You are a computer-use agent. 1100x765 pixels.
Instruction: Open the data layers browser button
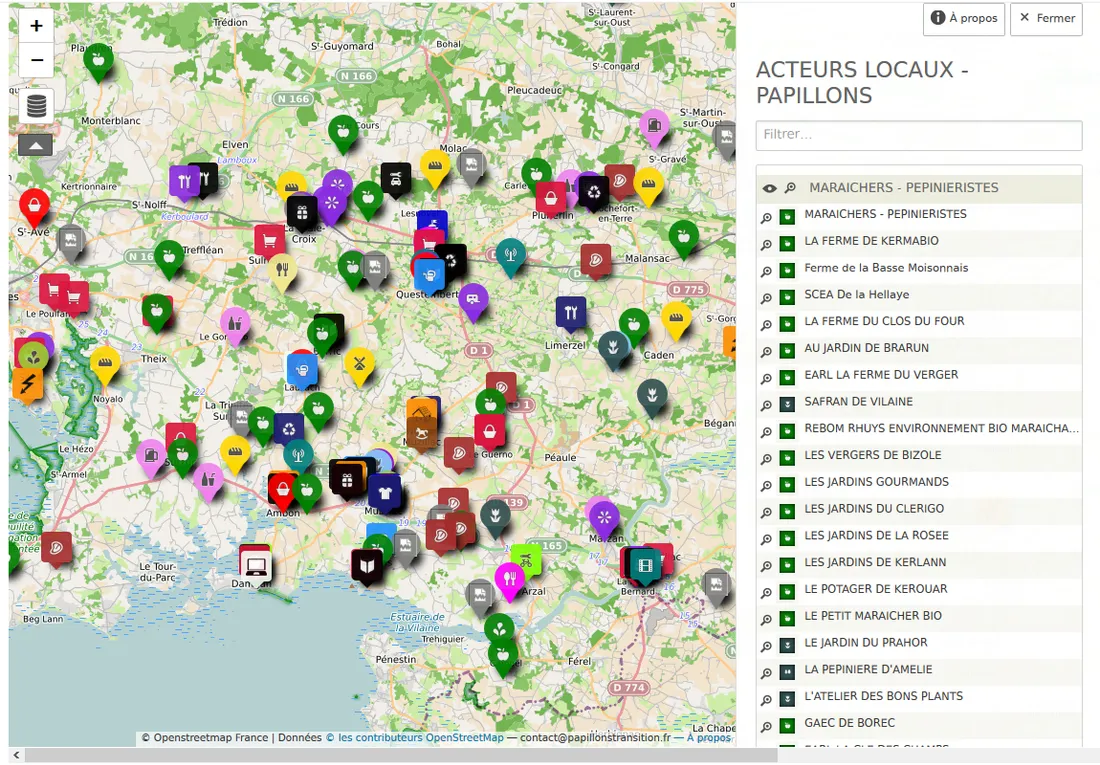(36, 105)
